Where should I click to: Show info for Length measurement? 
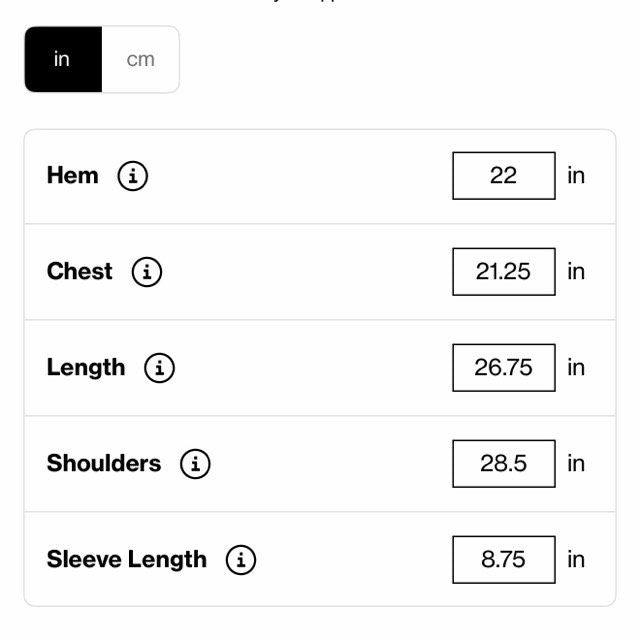coord(159,368)
